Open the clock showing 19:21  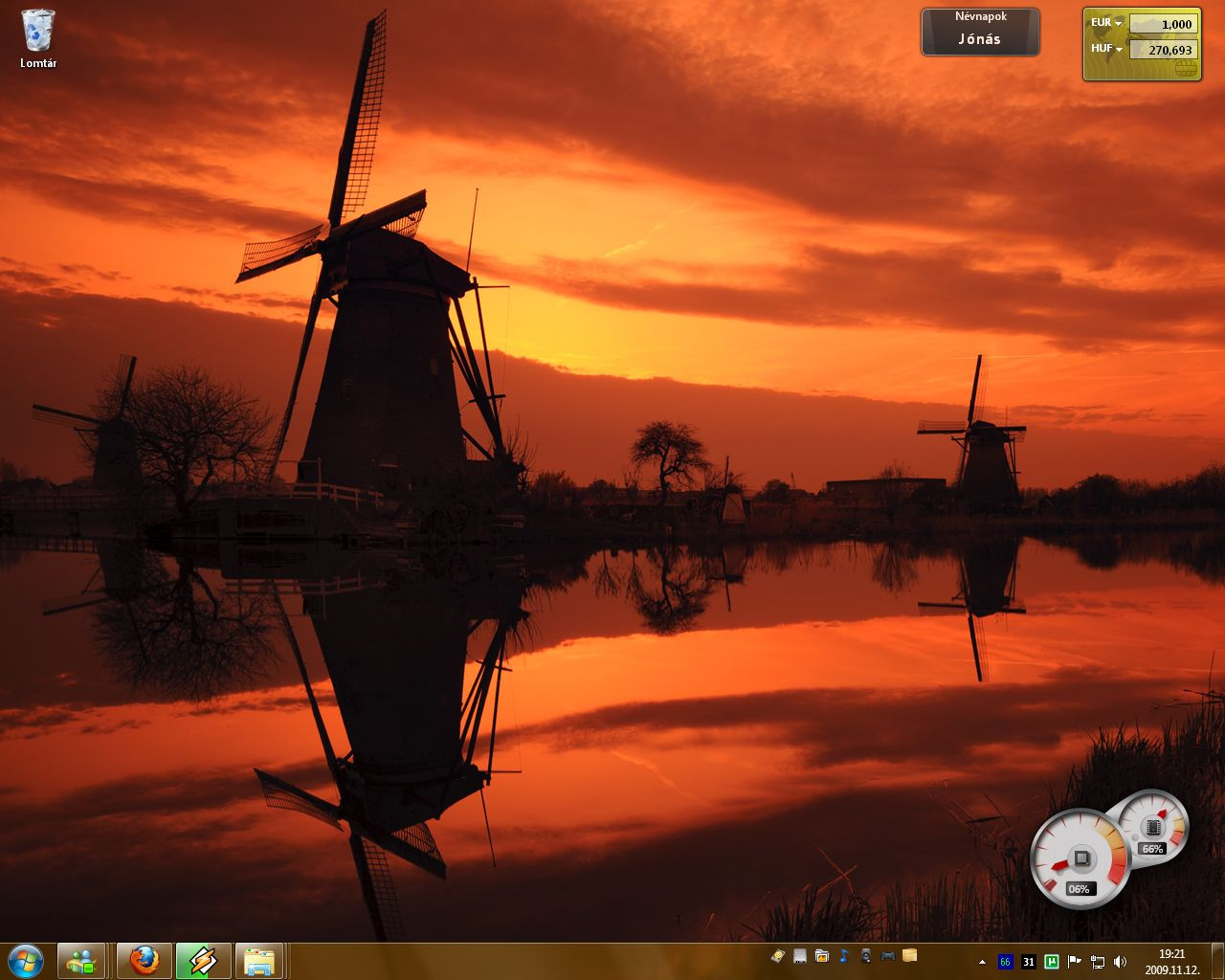[x=1171, y=962]
